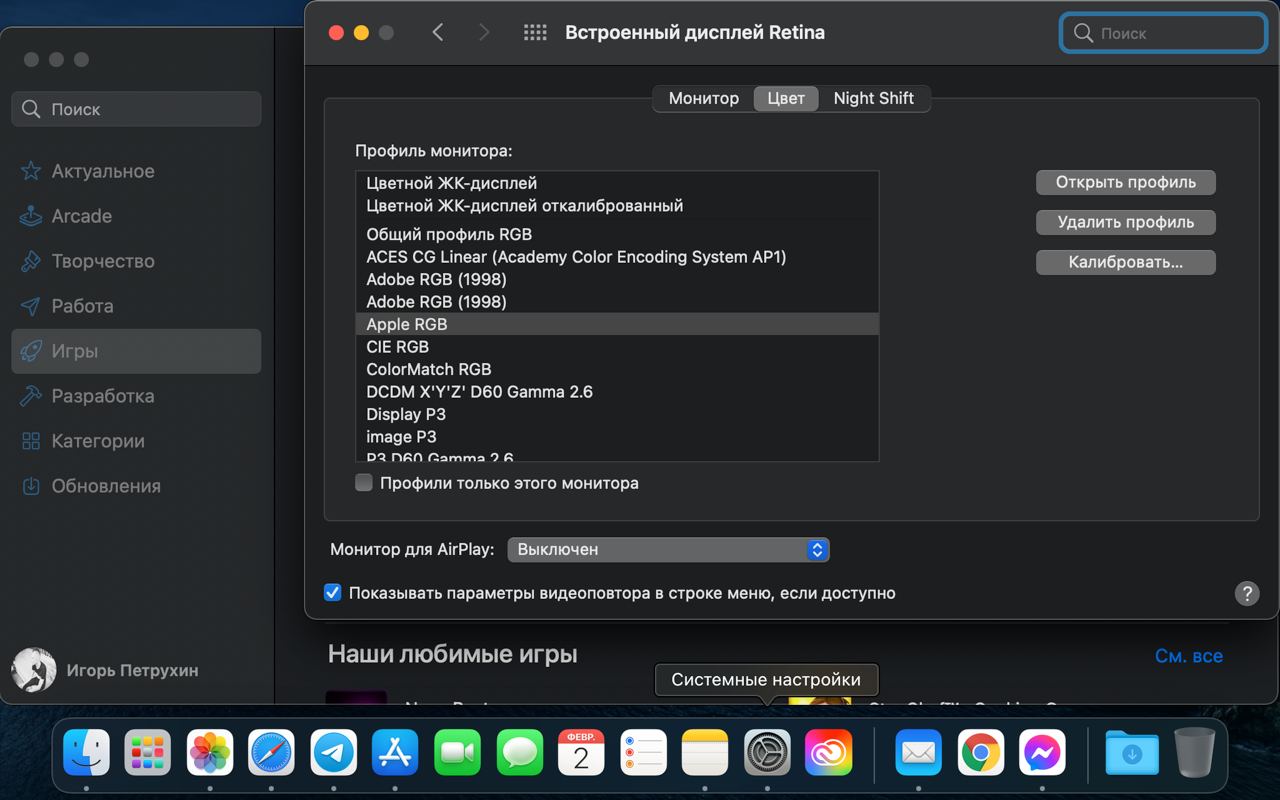
Task: Open Обновления in App Store sidebar
Action: pyautogui.click(x=136, y=486)
